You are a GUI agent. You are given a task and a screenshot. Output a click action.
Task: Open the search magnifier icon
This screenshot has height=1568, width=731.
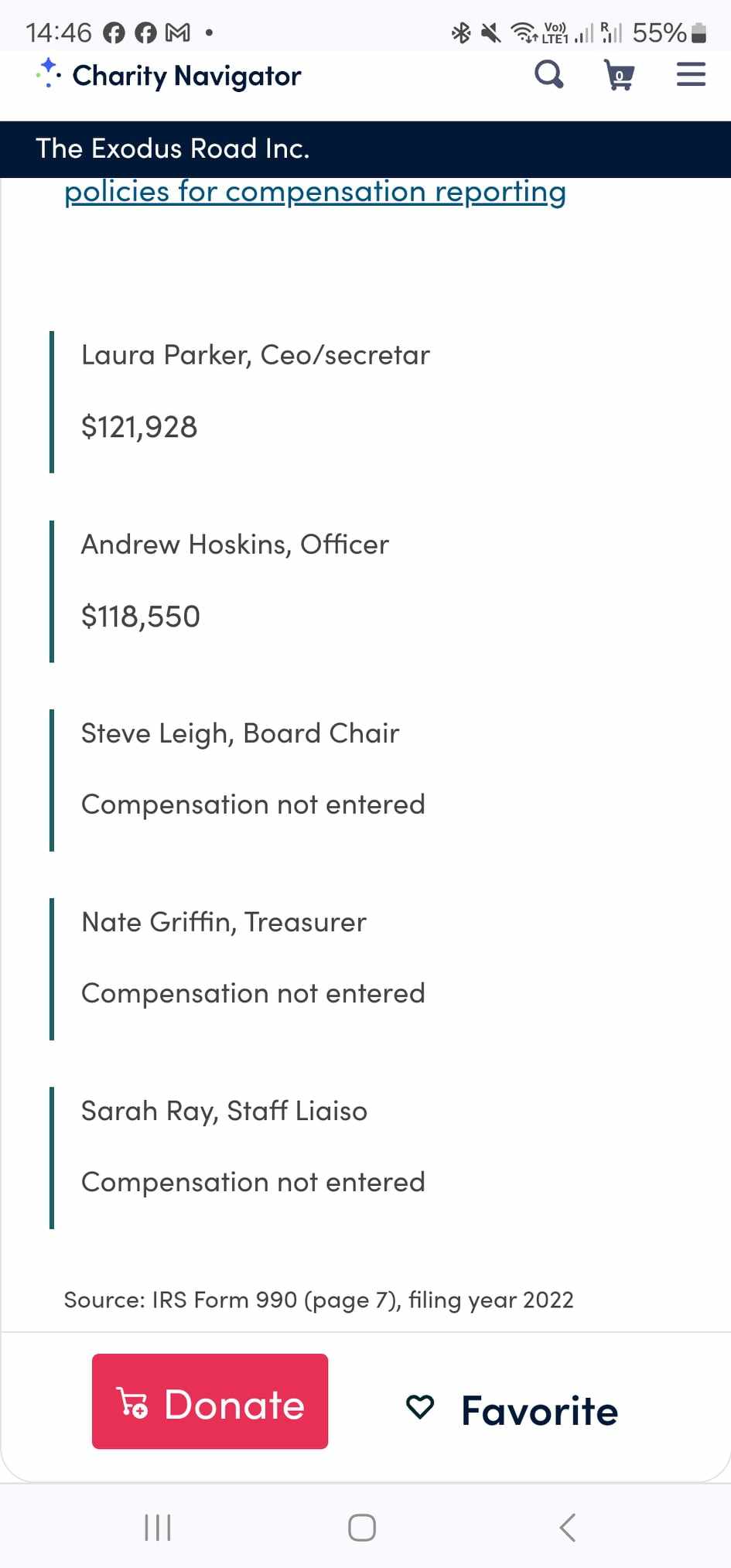click(x=548, y=75)
